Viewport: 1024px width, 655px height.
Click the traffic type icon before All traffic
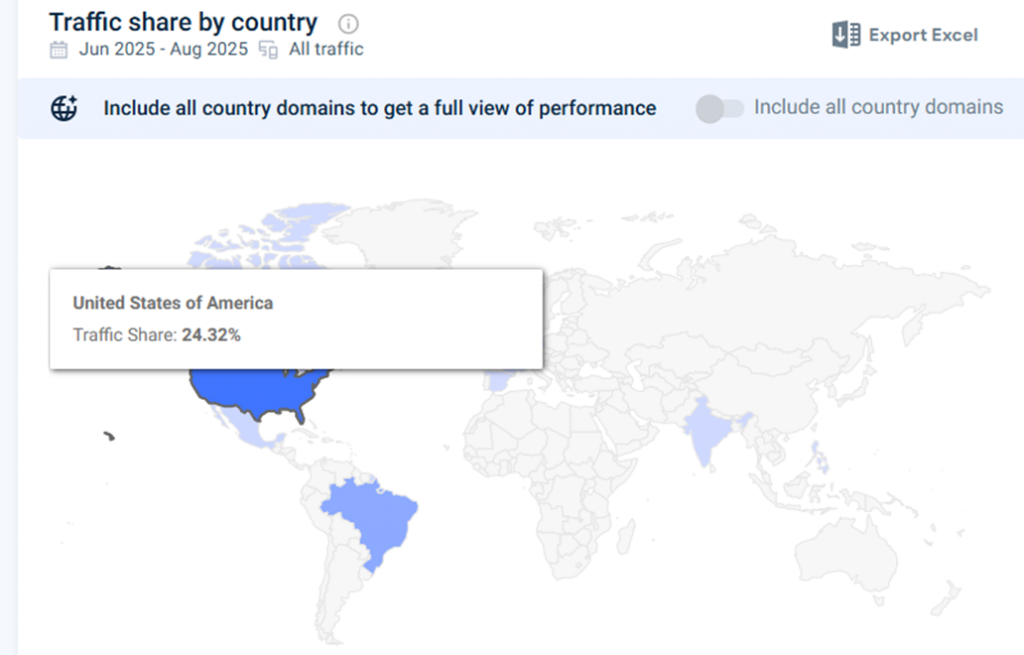(268, 49)
